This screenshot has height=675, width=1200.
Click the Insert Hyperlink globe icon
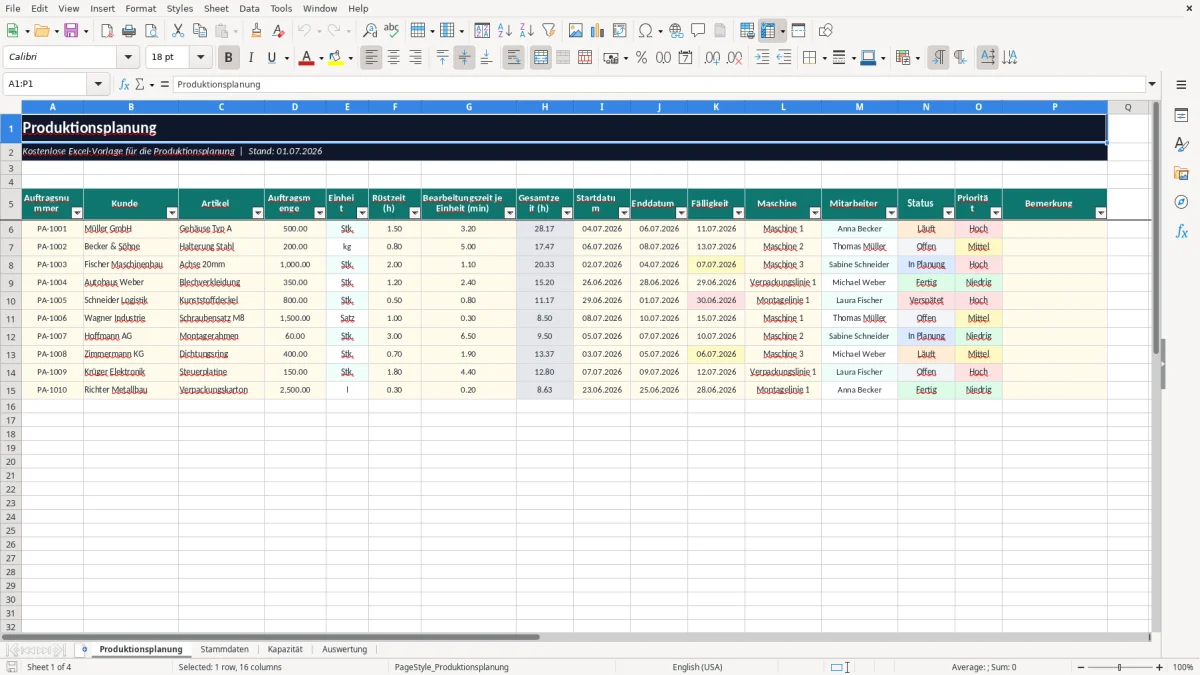click(676, 31)
